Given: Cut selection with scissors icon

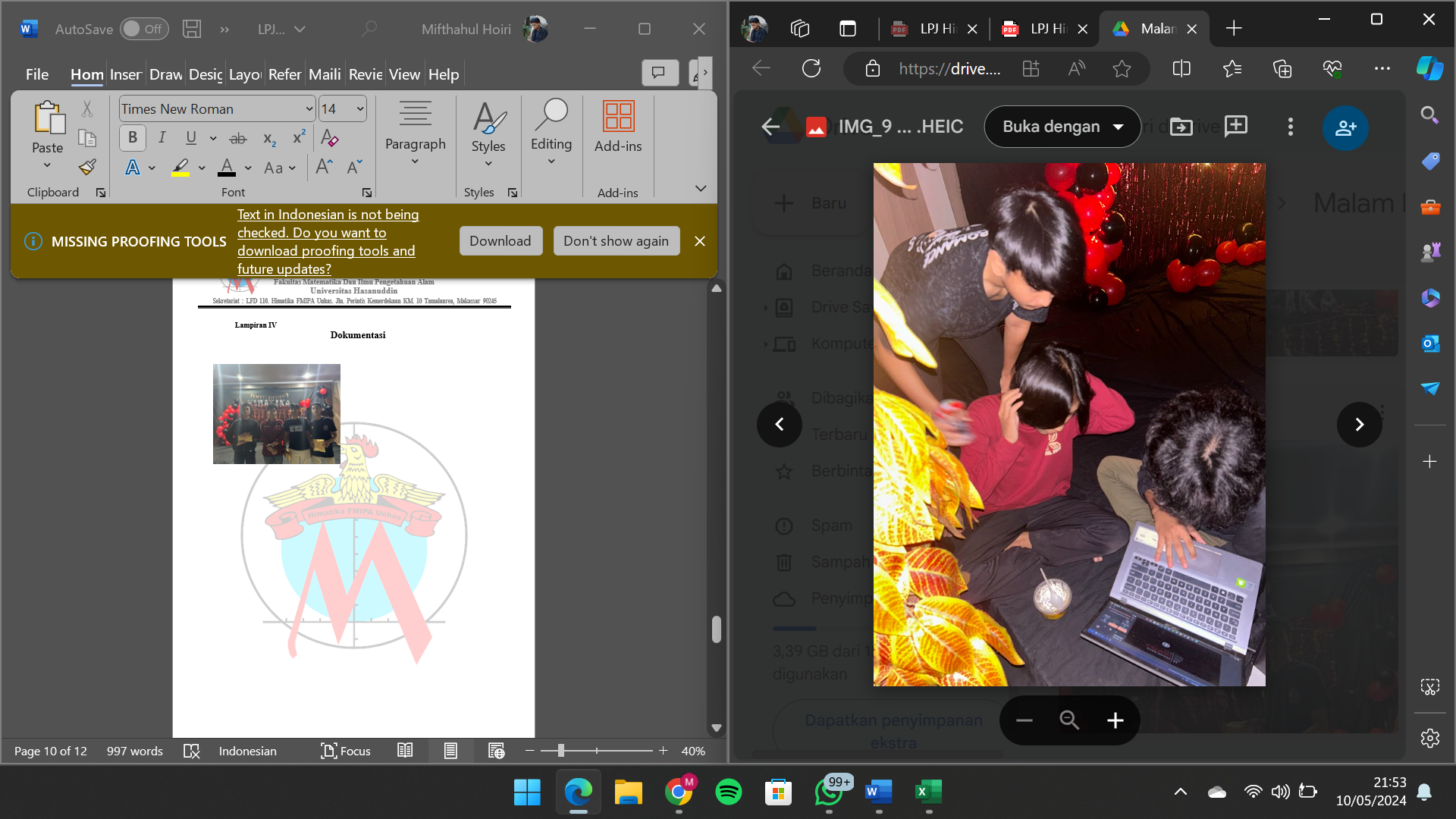Looking at the screenshot, I should click(x=87, y=109).
